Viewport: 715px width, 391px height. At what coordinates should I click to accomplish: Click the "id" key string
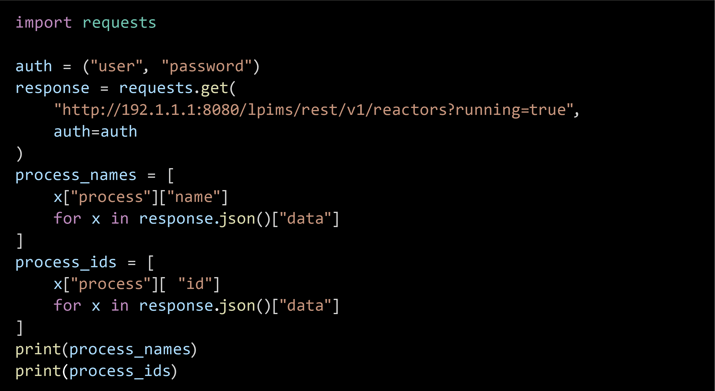point(195,284)
